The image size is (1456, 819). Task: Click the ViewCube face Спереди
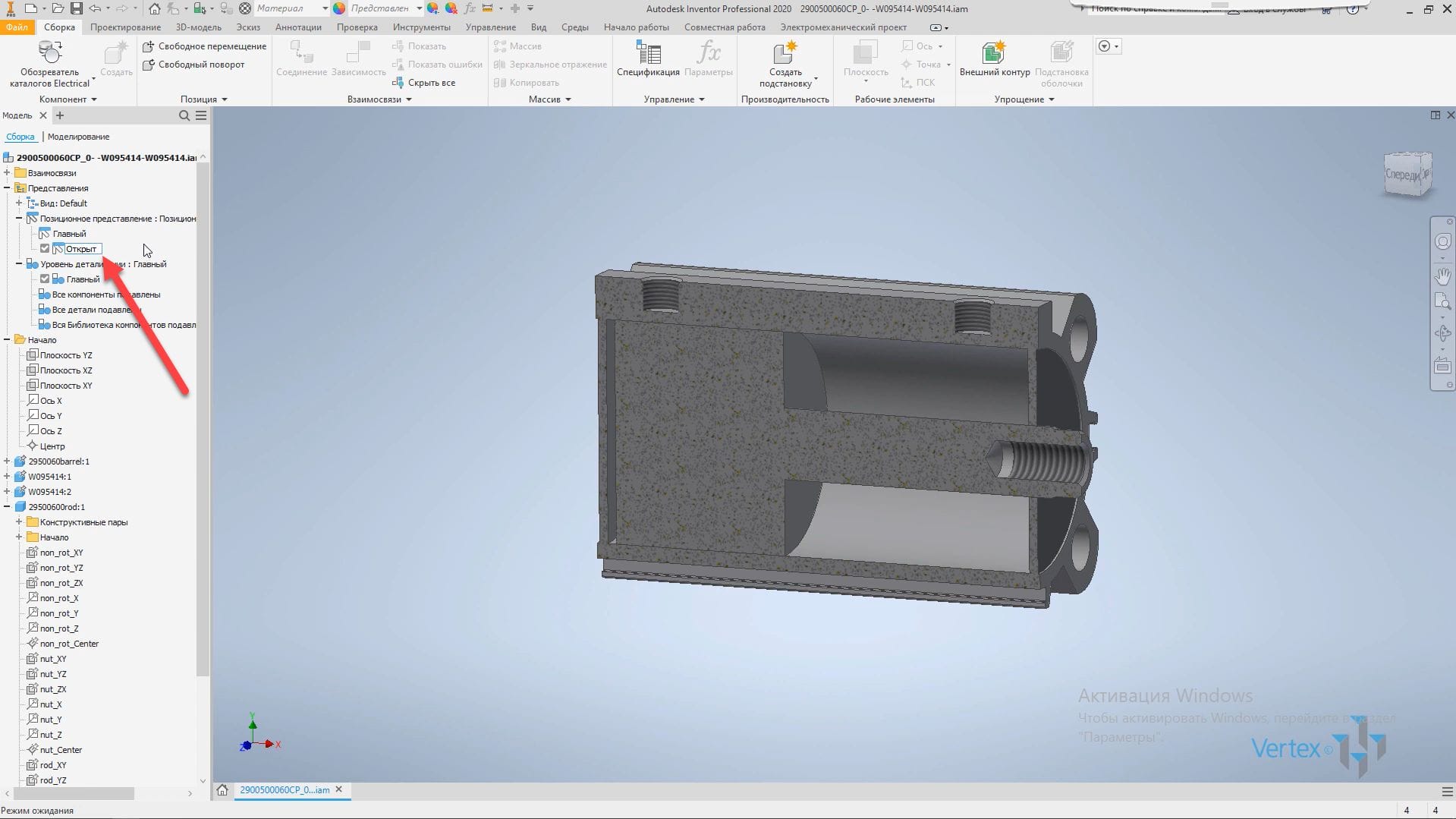coord(1404,175)
